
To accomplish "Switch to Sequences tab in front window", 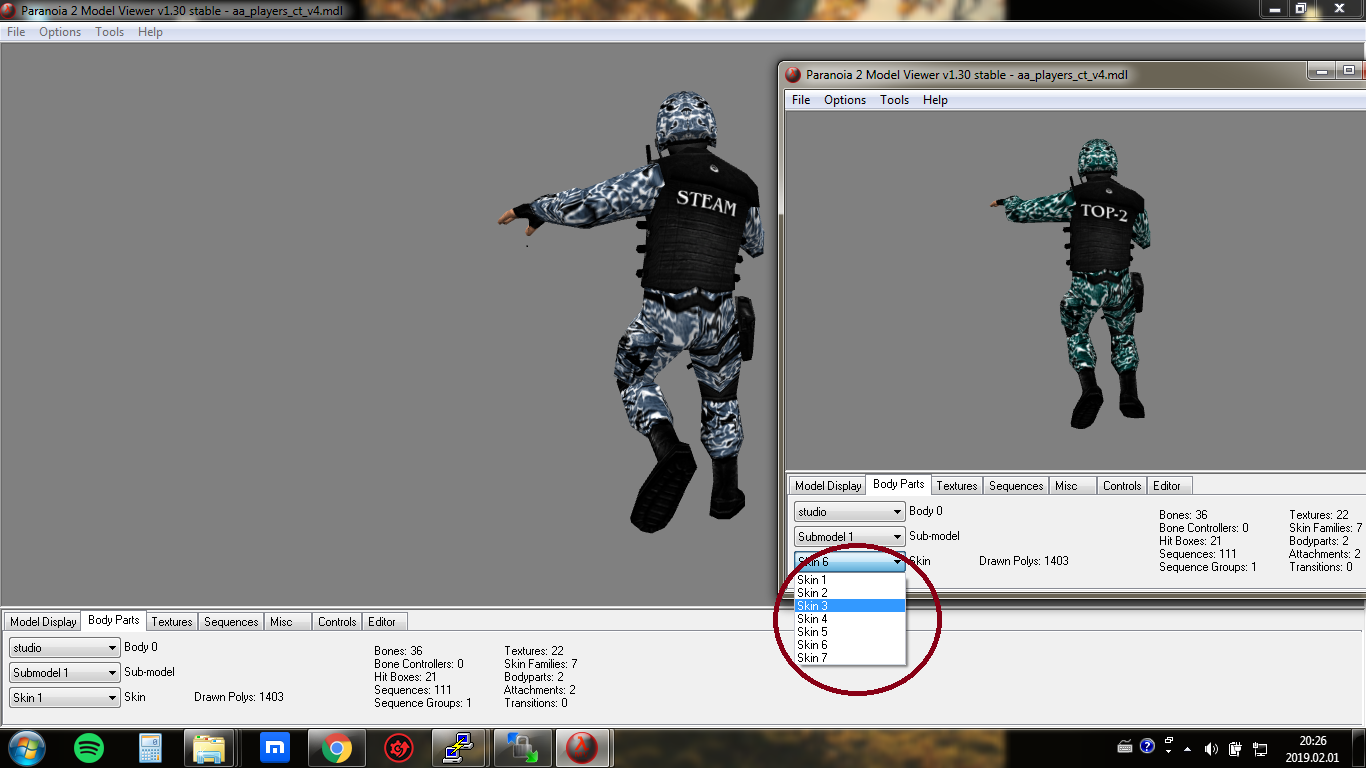I will [x=1015, y=486].
